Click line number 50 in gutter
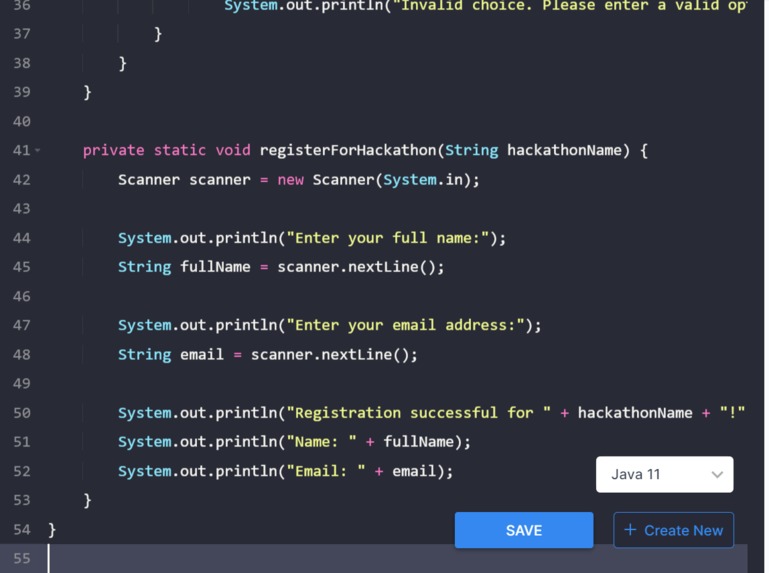 tap(22, 413)
